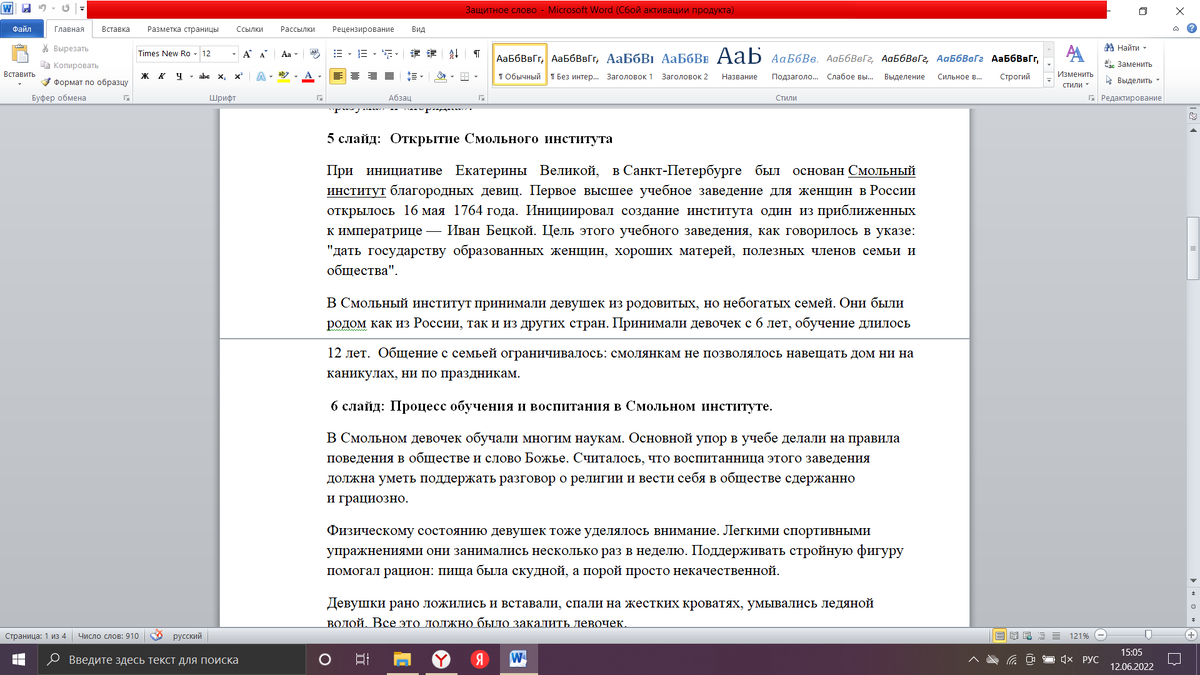Apply Название style
Viewport: 1200px width, 675px height.
coord(739,64)
